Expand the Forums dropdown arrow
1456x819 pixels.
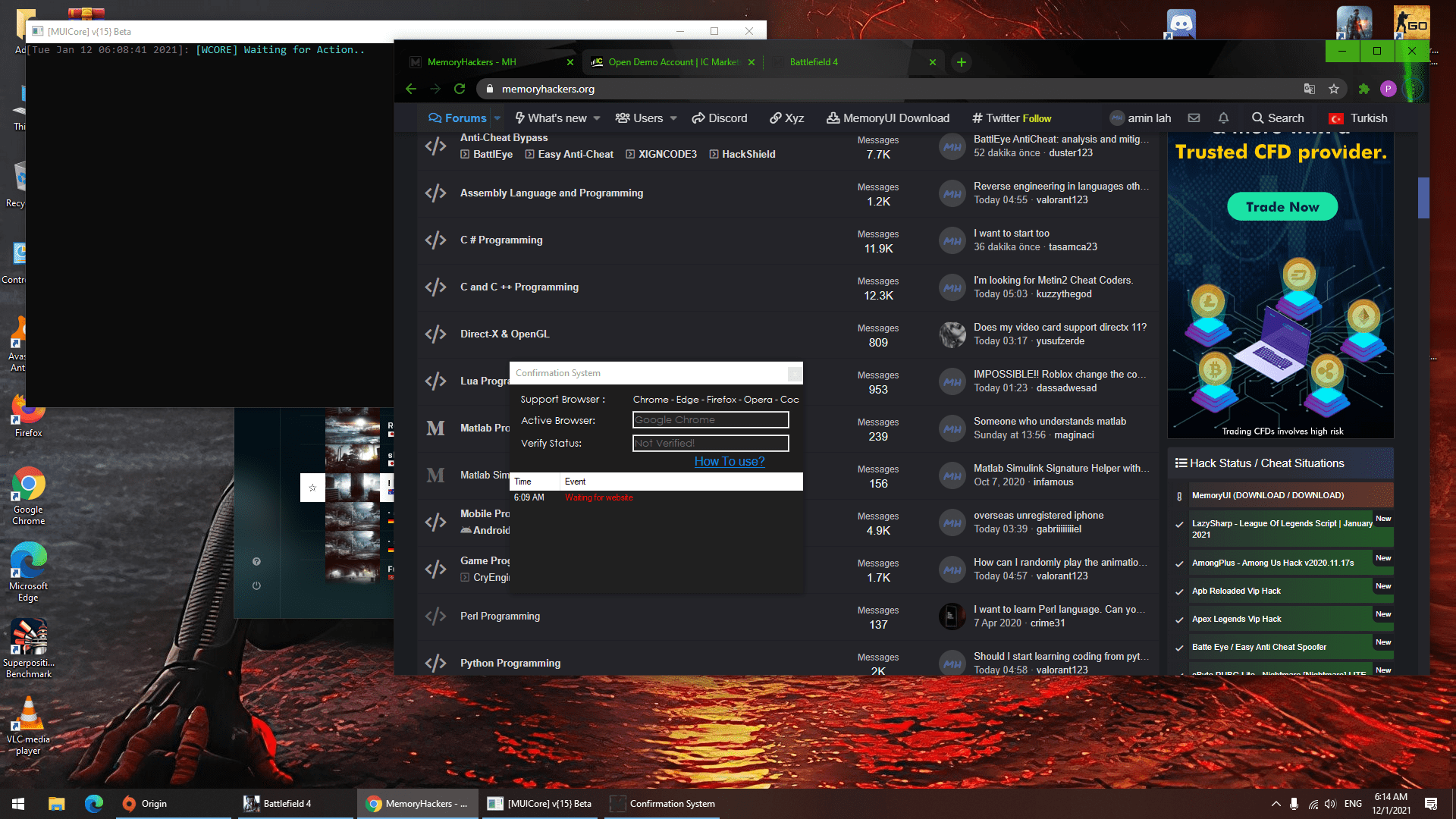point(497,118)
